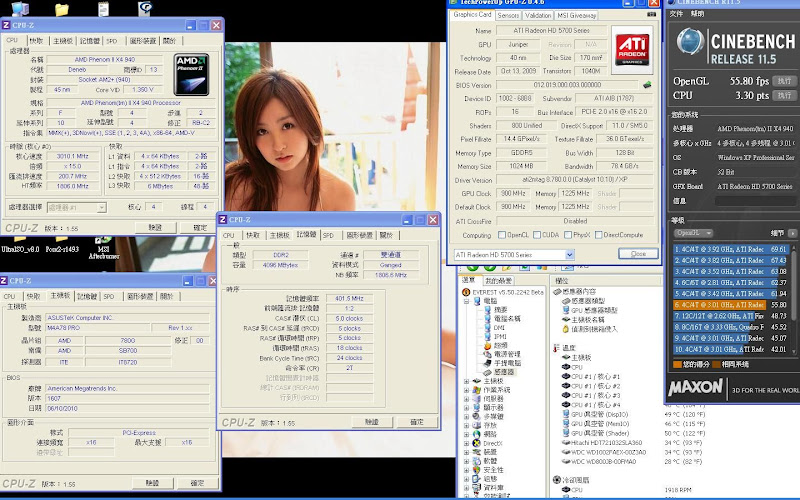Click the GPU-Z screenshot camera icon
The width and height of the screenshot is (800, 500).
651,15
